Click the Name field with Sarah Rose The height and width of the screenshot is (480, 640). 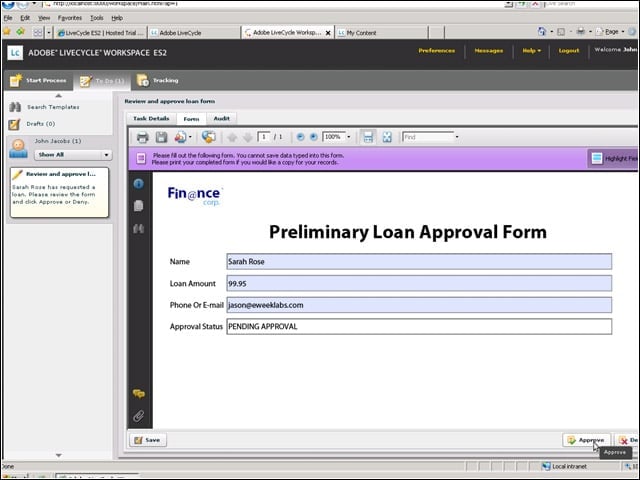coord(419,262)
